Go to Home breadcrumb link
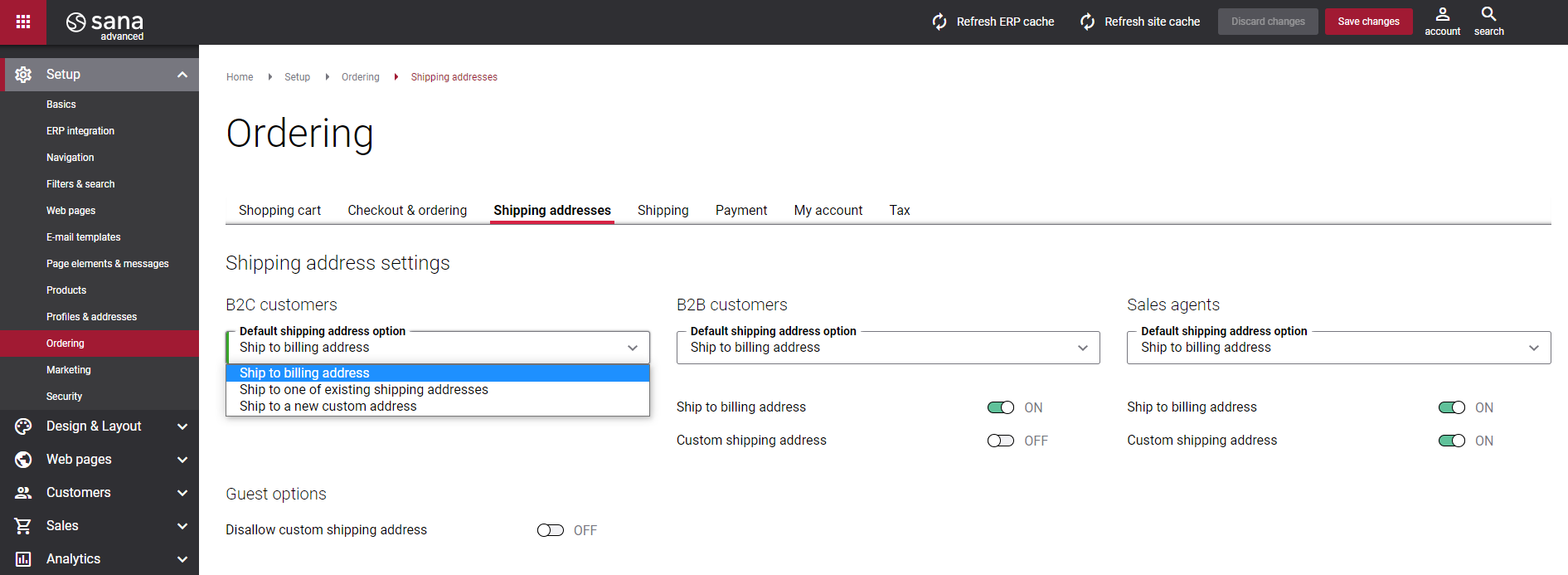Viewport: 1568px width, 575px height. [x=240, y=77]
